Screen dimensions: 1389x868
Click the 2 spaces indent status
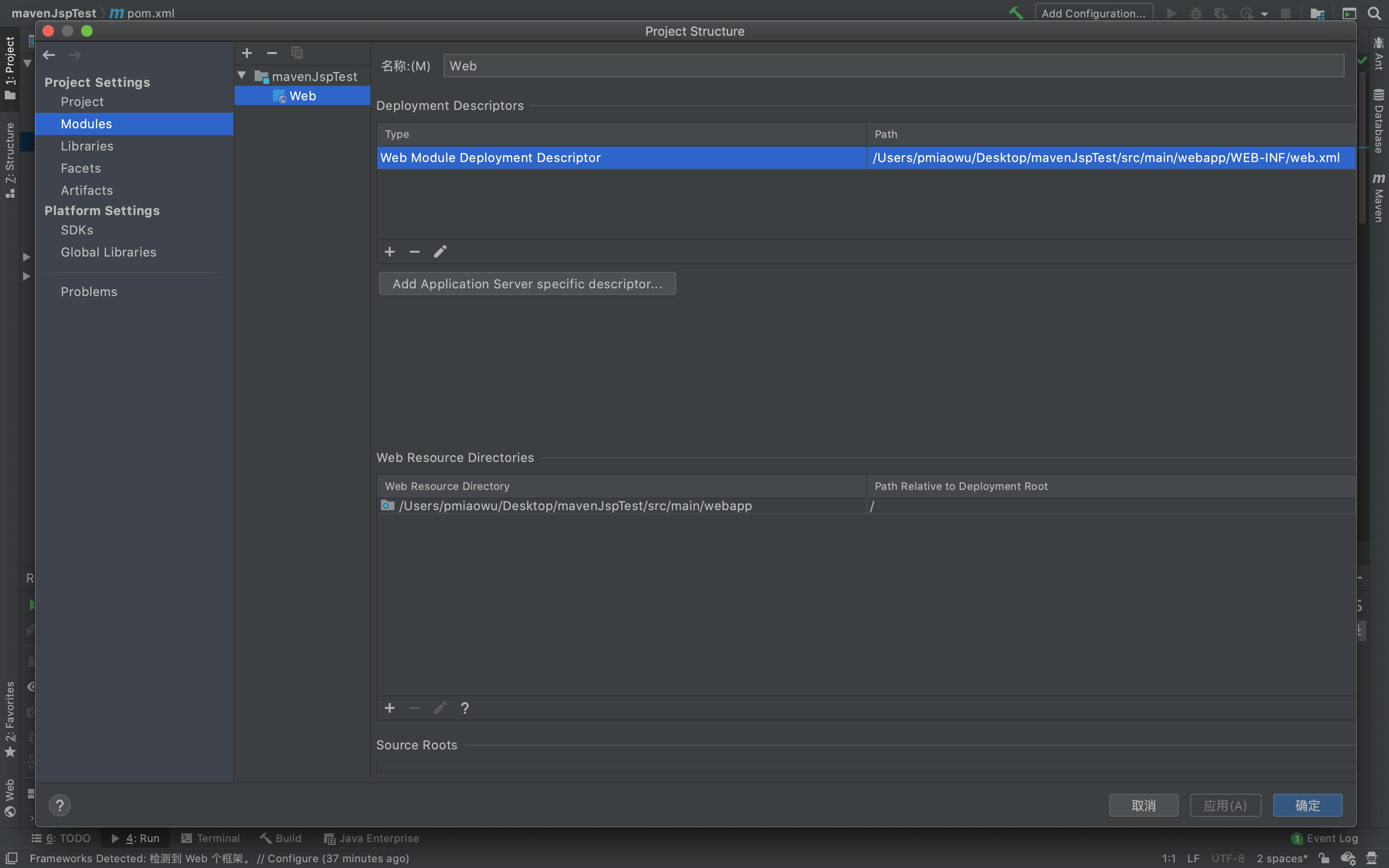coord(1281,858)
